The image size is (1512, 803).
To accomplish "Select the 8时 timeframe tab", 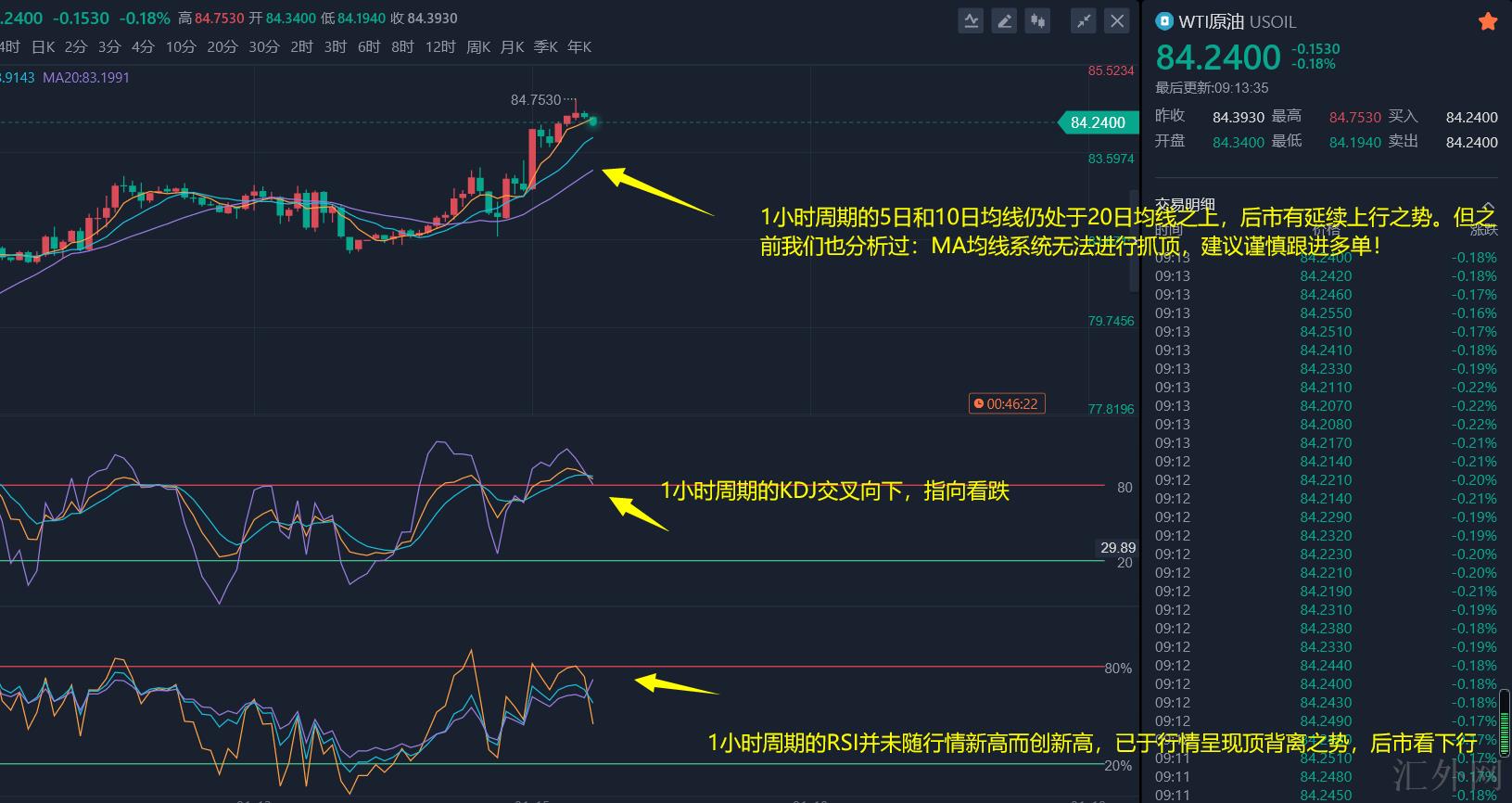I will click(x=402, y=46).
